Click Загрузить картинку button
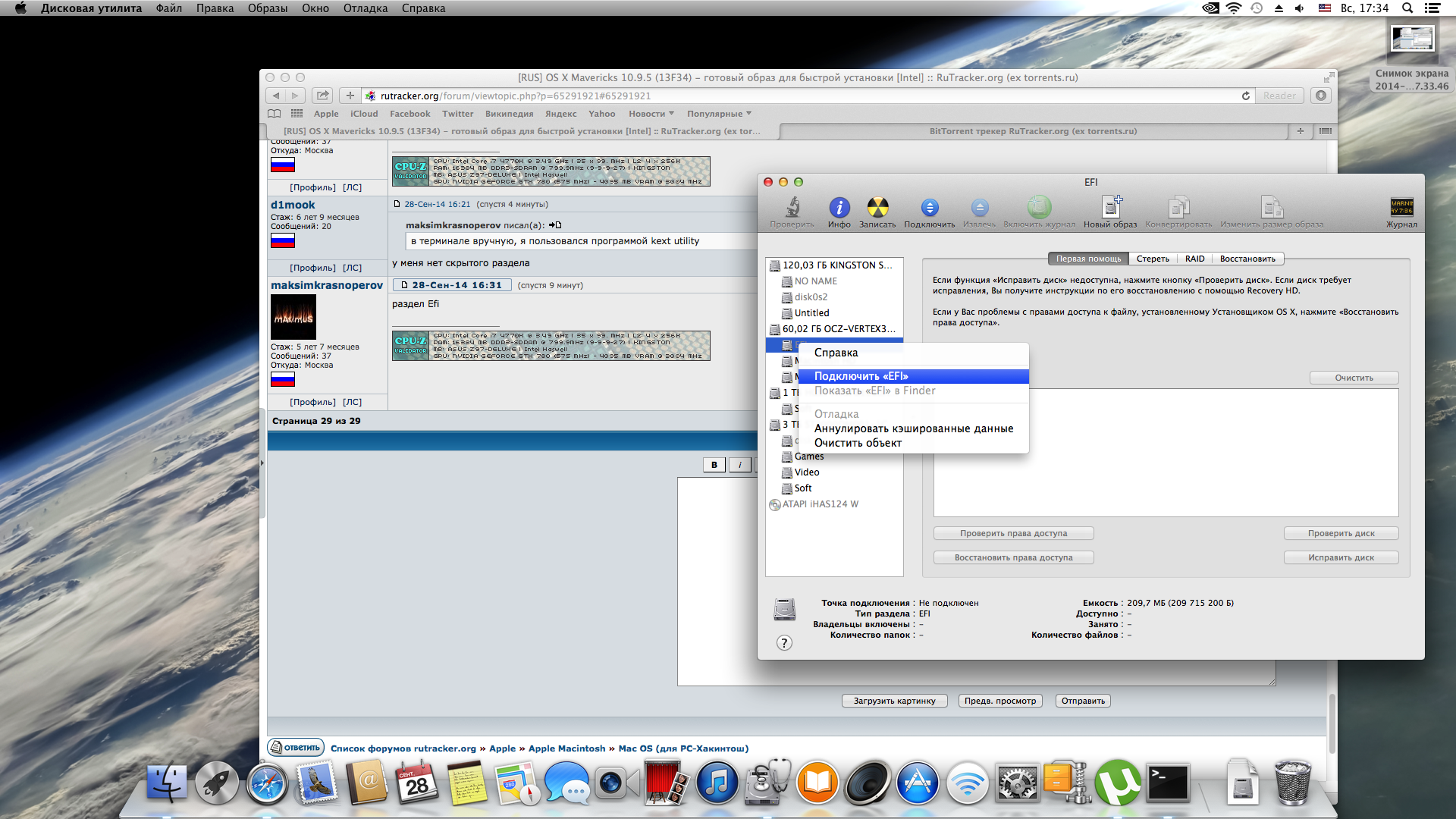This screenshot has height=819, width=1456. pyautogui.click(x=894, y=701)
